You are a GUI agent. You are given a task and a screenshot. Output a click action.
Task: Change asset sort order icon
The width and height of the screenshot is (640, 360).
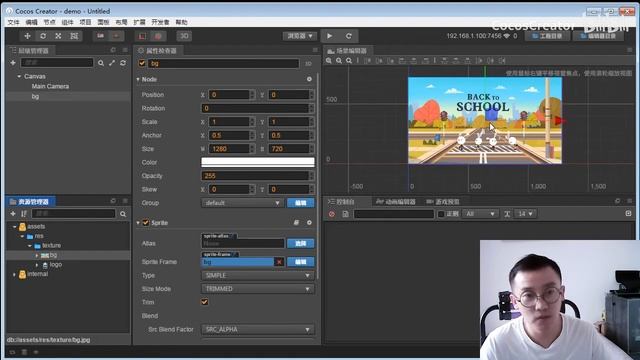(24, 213)
